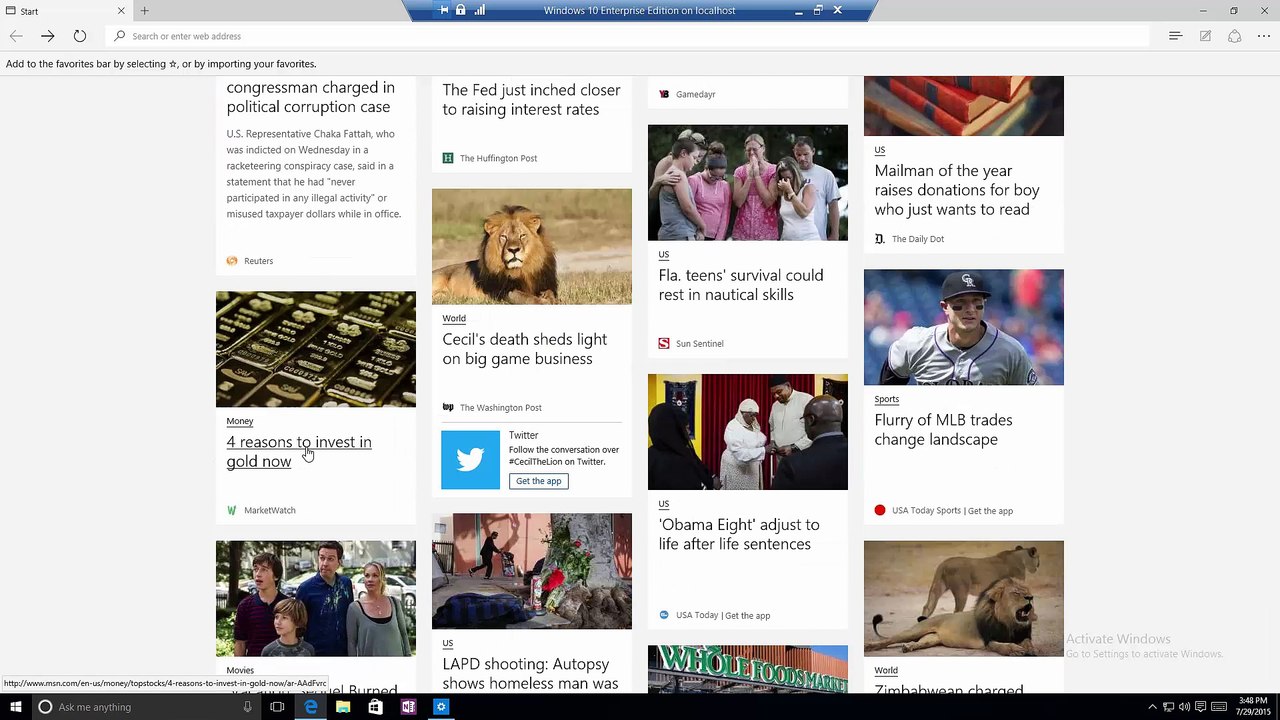Image resolution: width=1280 pixels, height=720 pixels.
Task: Click Get the app button under Twitter
Action: tap(539, 481)
